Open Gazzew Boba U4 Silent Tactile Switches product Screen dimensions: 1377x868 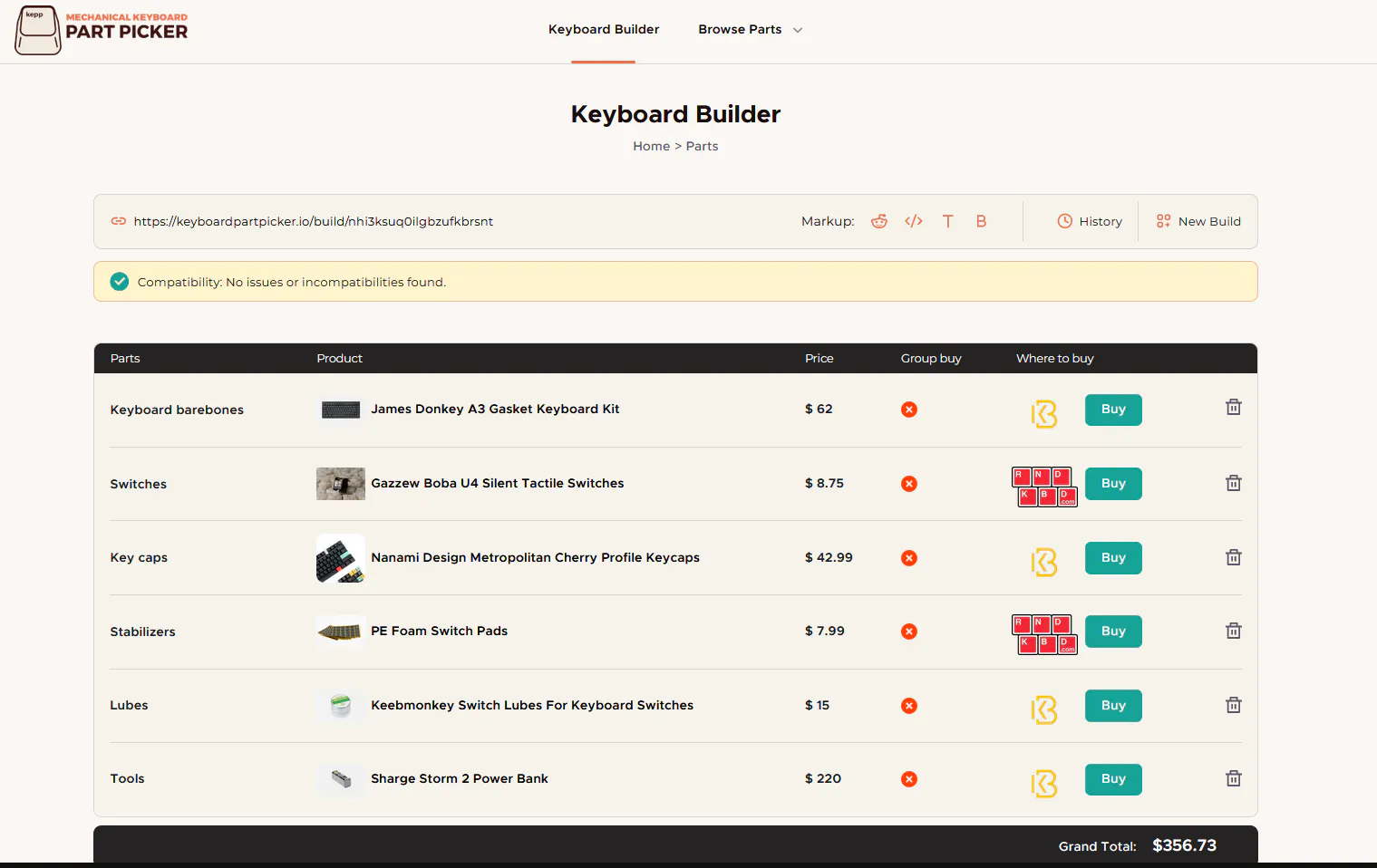498,483
